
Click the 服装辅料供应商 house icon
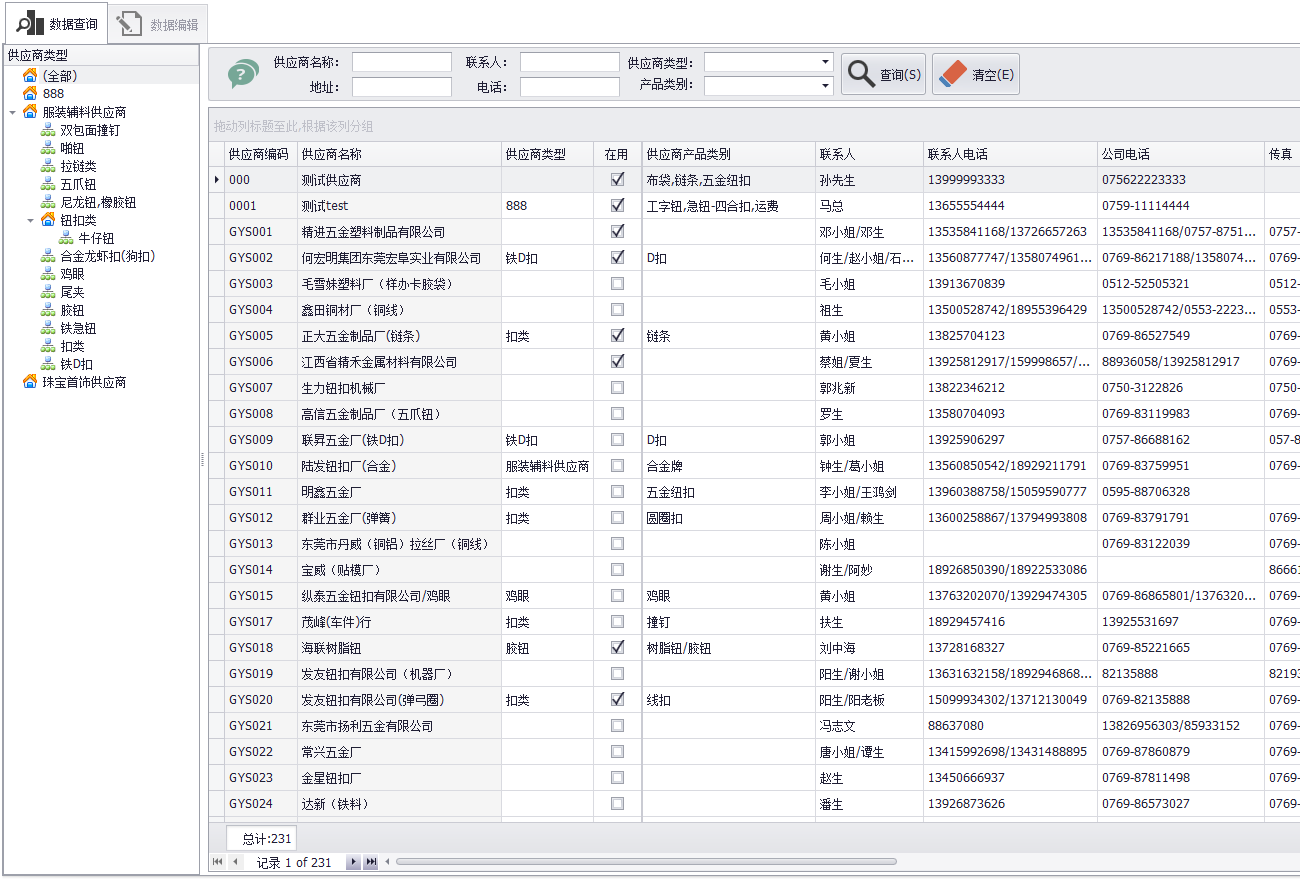30,112
